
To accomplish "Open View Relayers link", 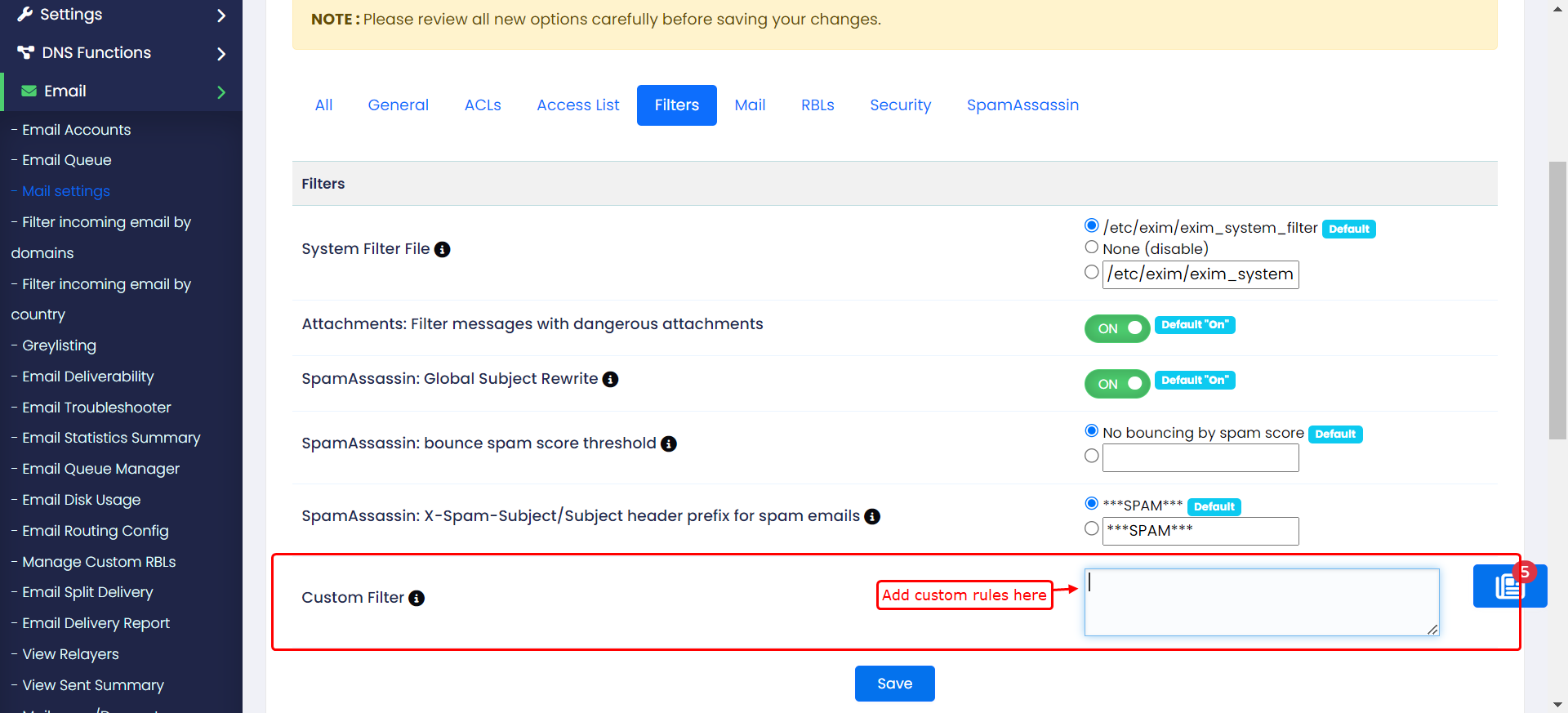I will point(70,654).
